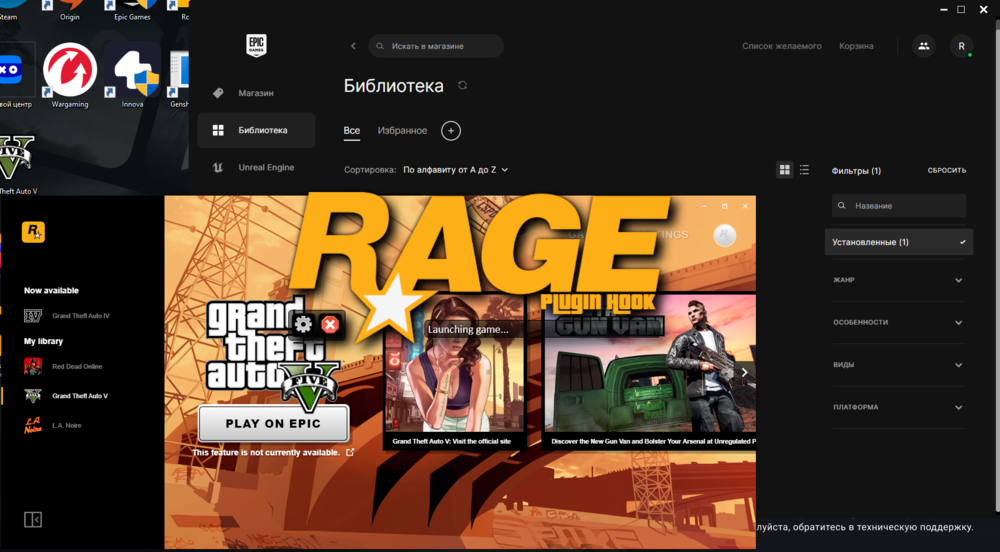Image resolution: width=1000 pixels, height=552 pixels.
Task: Click СБРОСИТЬ to reset filters
Action: [x=946, y=171]
